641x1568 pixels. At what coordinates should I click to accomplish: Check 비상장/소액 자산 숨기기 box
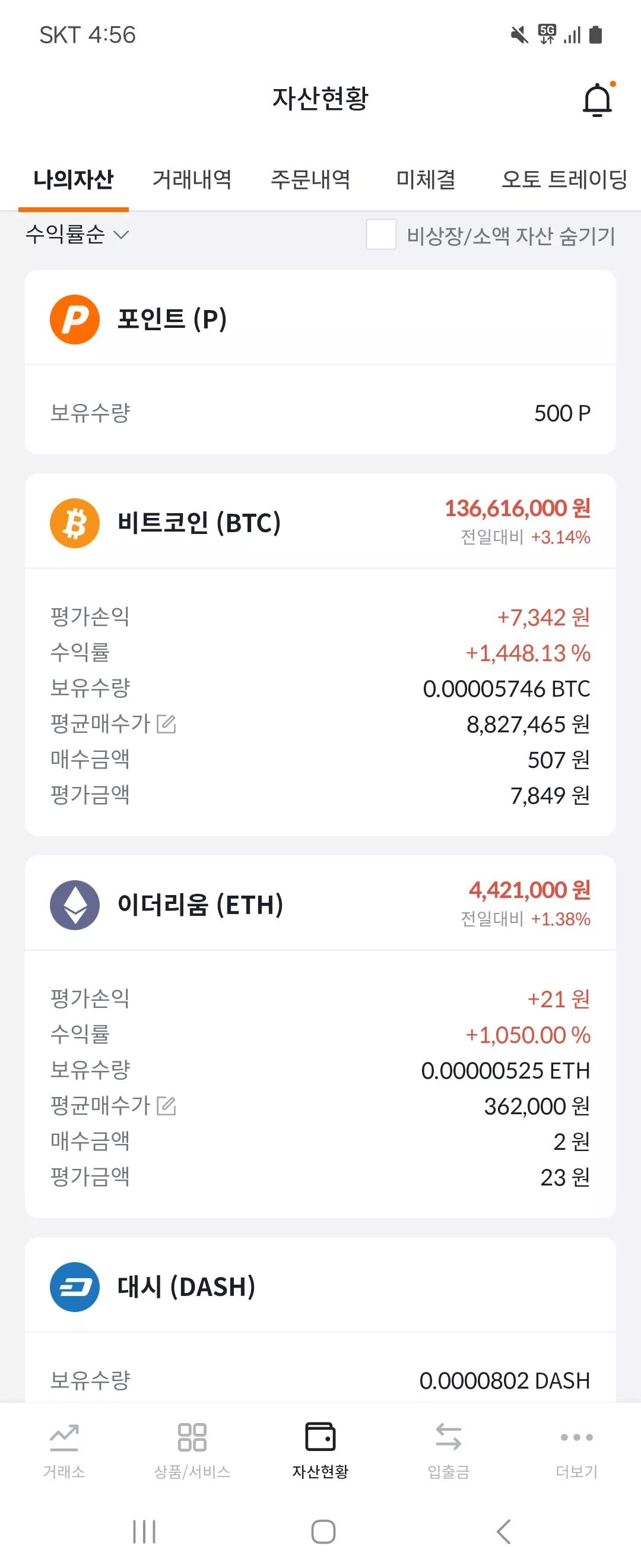pos(381,235)
